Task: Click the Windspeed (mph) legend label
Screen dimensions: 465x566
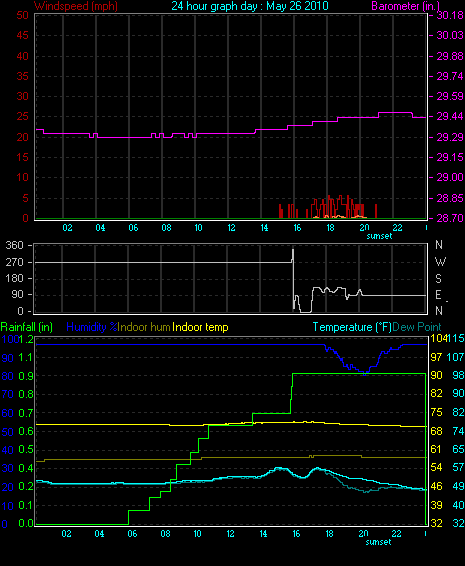Action: 76,6
